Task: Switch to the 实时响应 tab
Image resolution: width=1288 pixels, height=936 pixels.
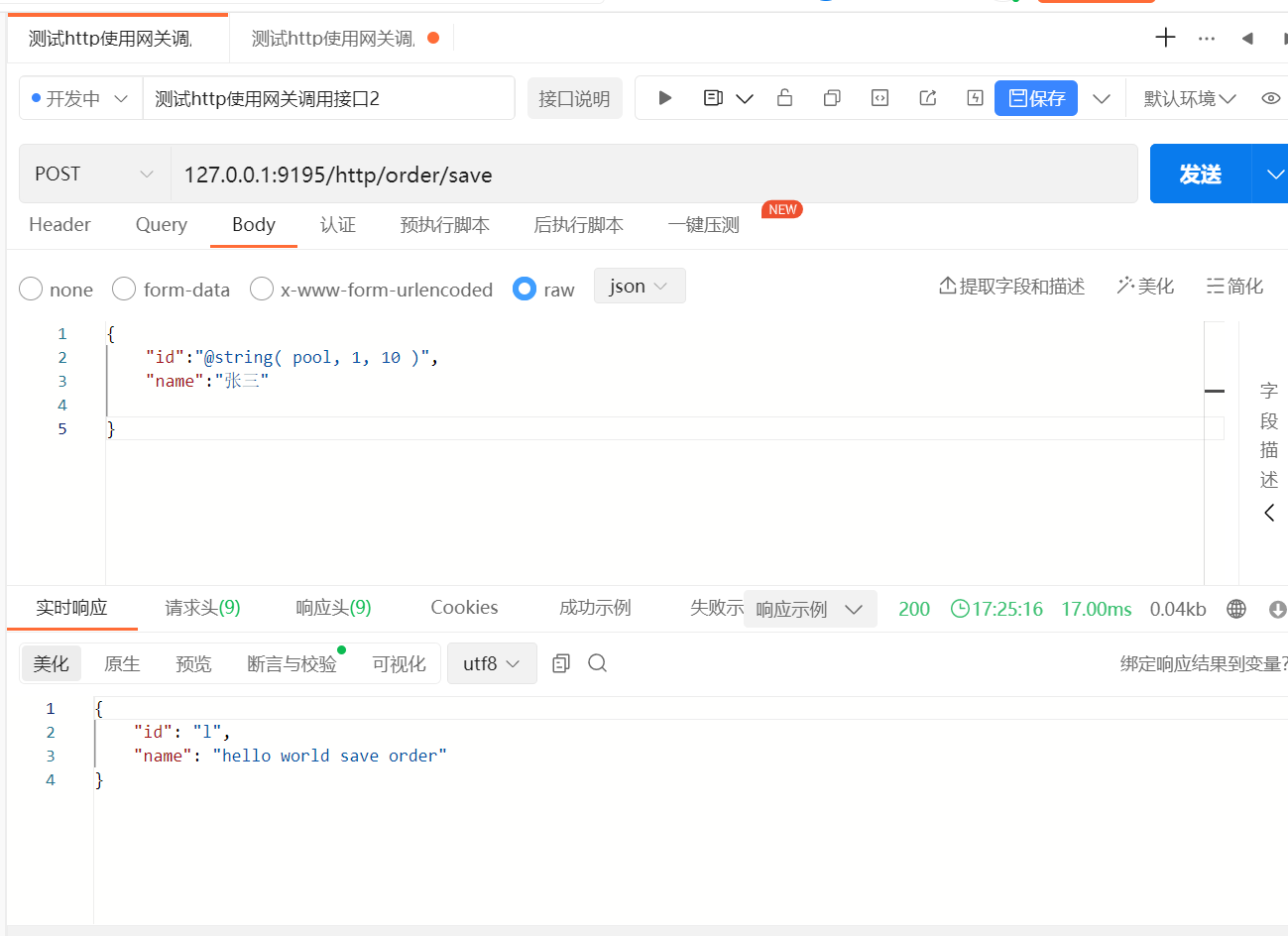Action: coord(71,608)
